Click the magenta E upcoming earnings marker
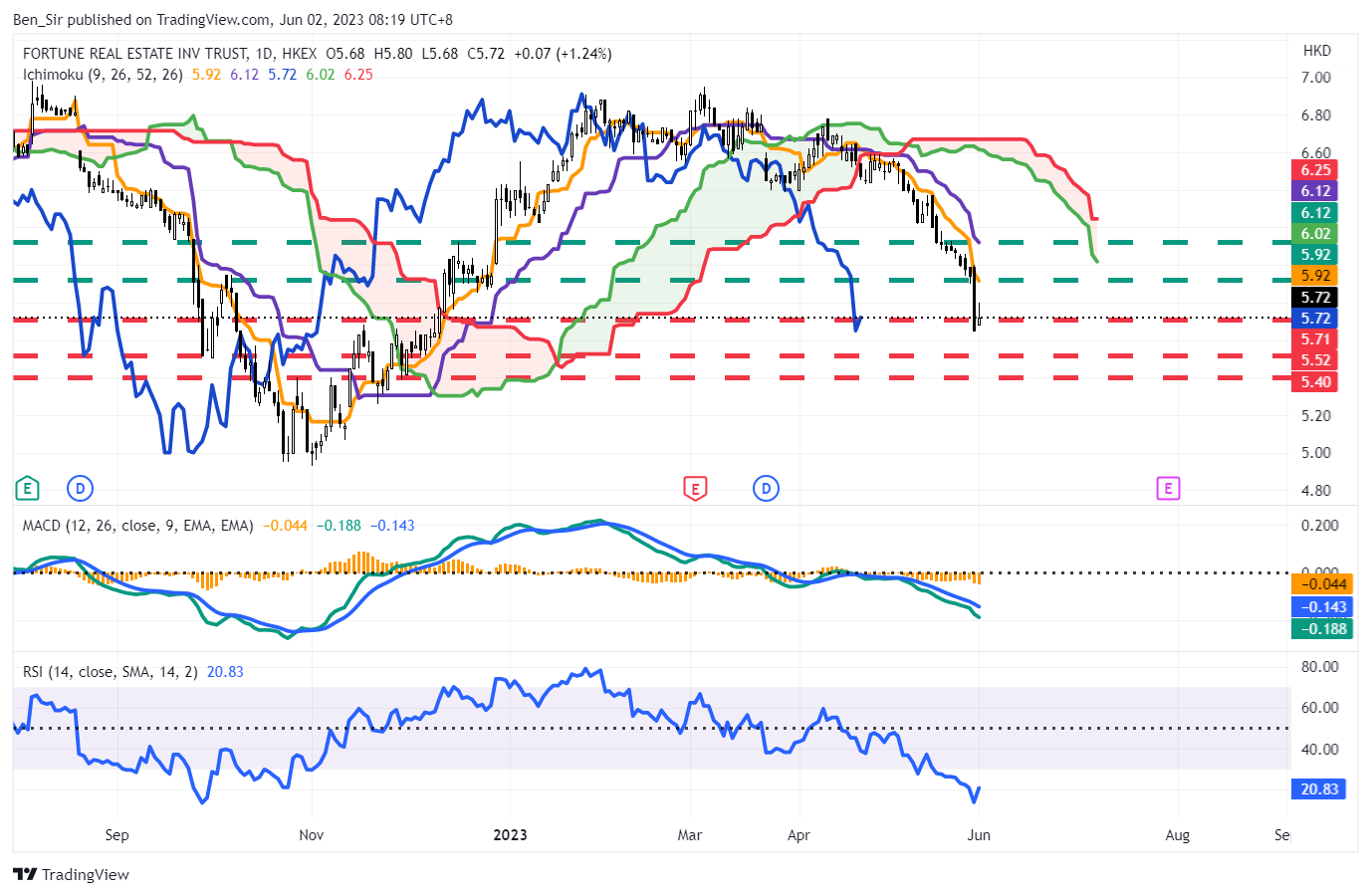The width and height of the screenshot is (1371, 896). click(1167, 489)
